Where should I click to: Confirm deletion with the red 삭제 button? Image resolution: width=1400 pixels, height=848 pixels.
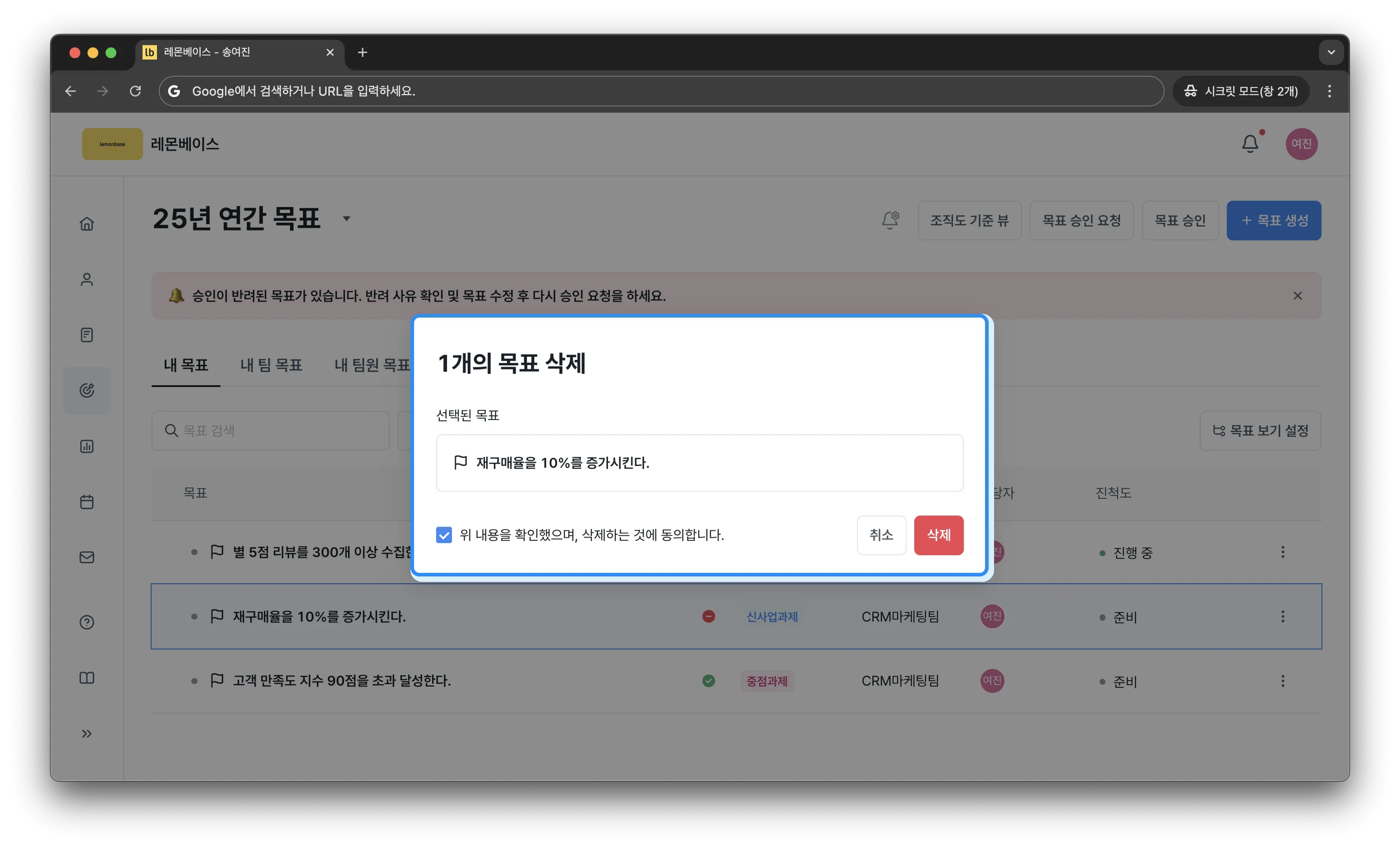(938, 535)
